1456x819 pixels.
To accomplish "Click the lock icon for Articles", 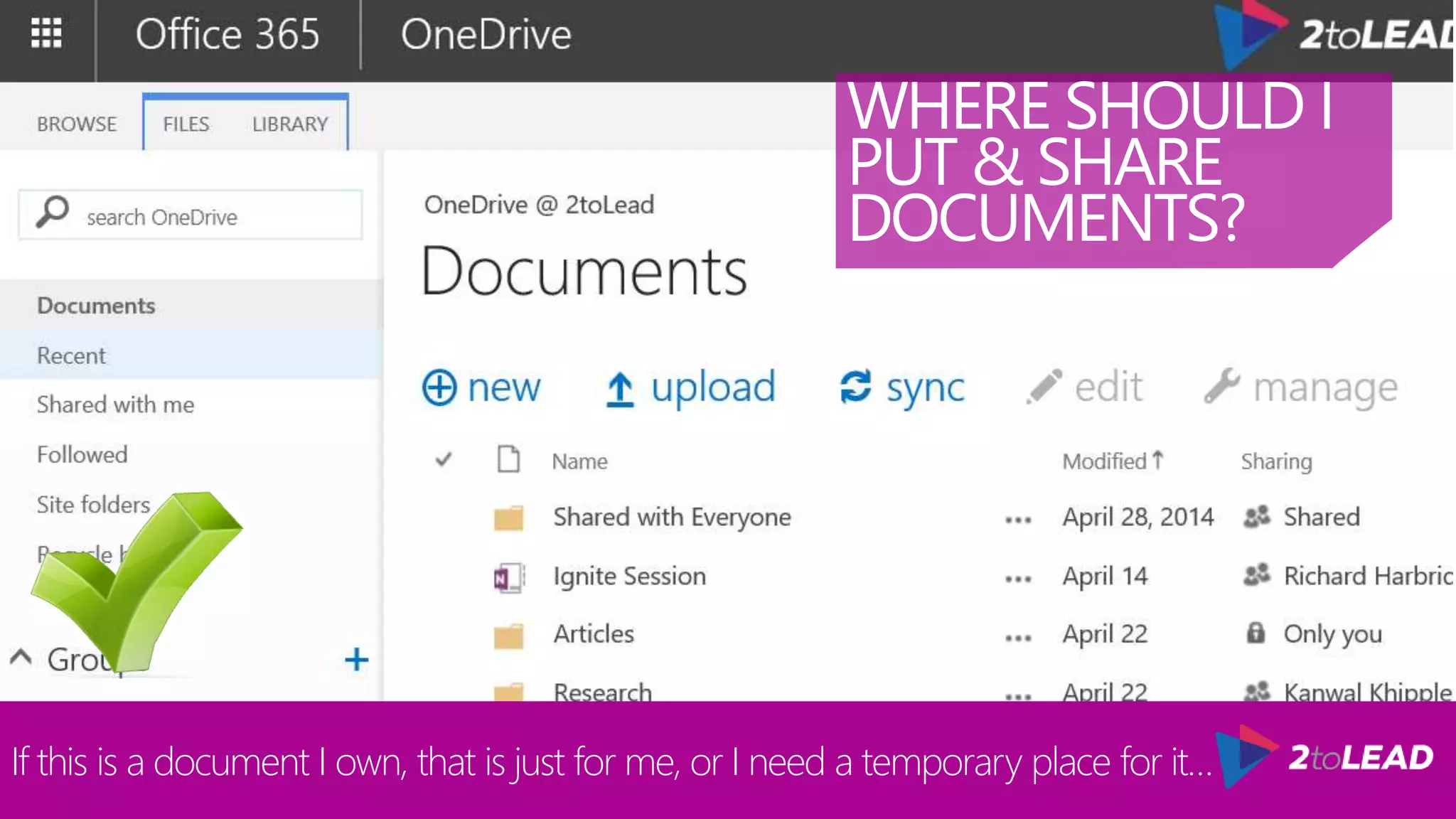I will [x=1256, y=632].
